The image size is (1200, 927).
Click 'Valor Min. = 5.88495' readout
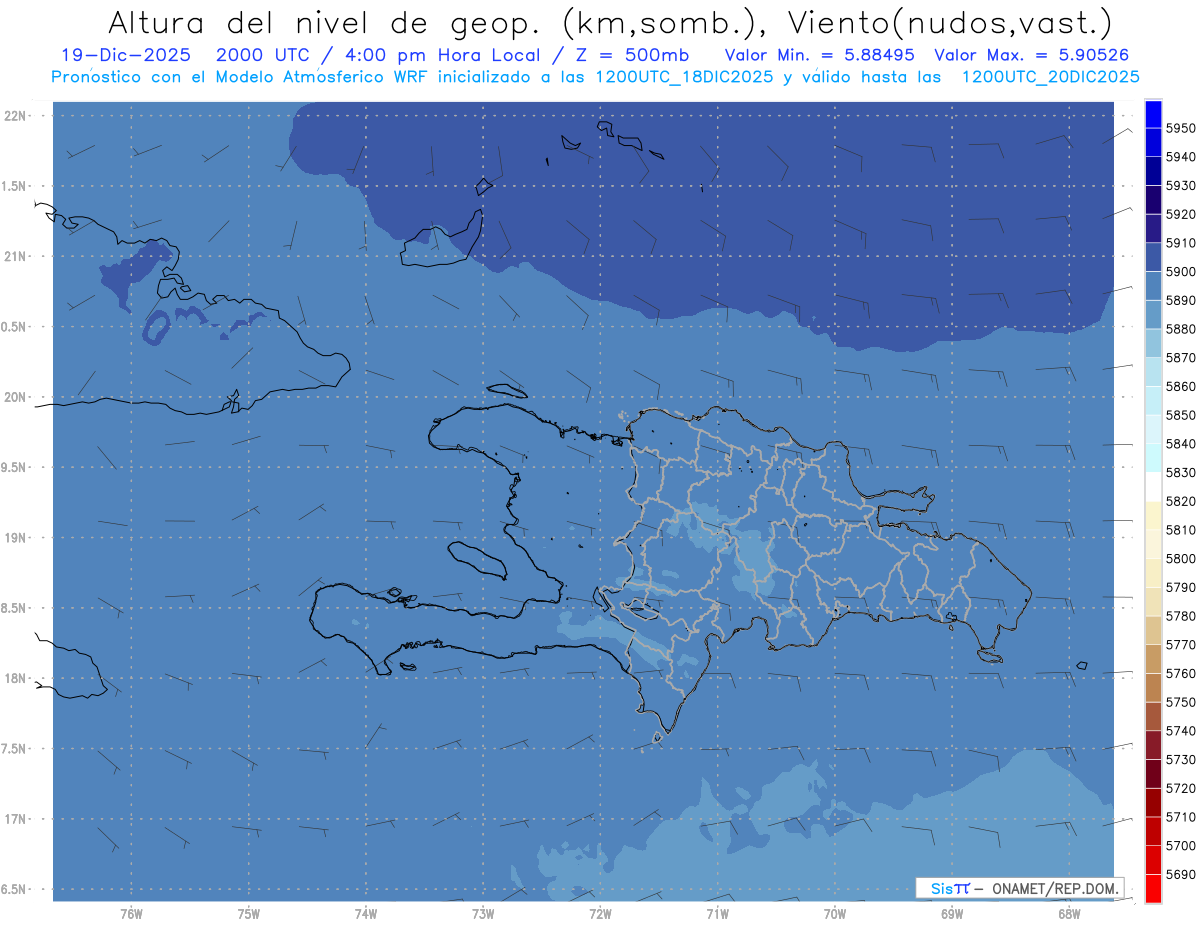818,55
